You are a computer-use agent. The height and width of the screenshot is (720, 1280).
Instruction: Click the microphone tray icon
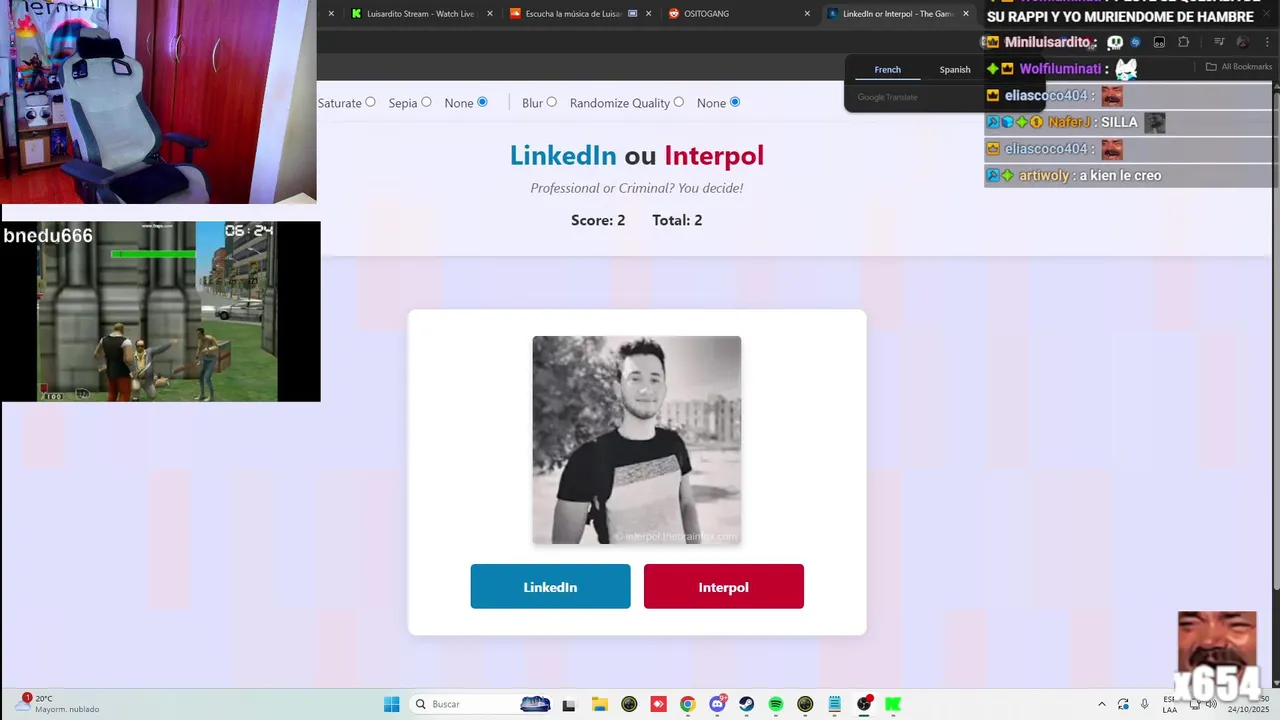[1144, 704]
